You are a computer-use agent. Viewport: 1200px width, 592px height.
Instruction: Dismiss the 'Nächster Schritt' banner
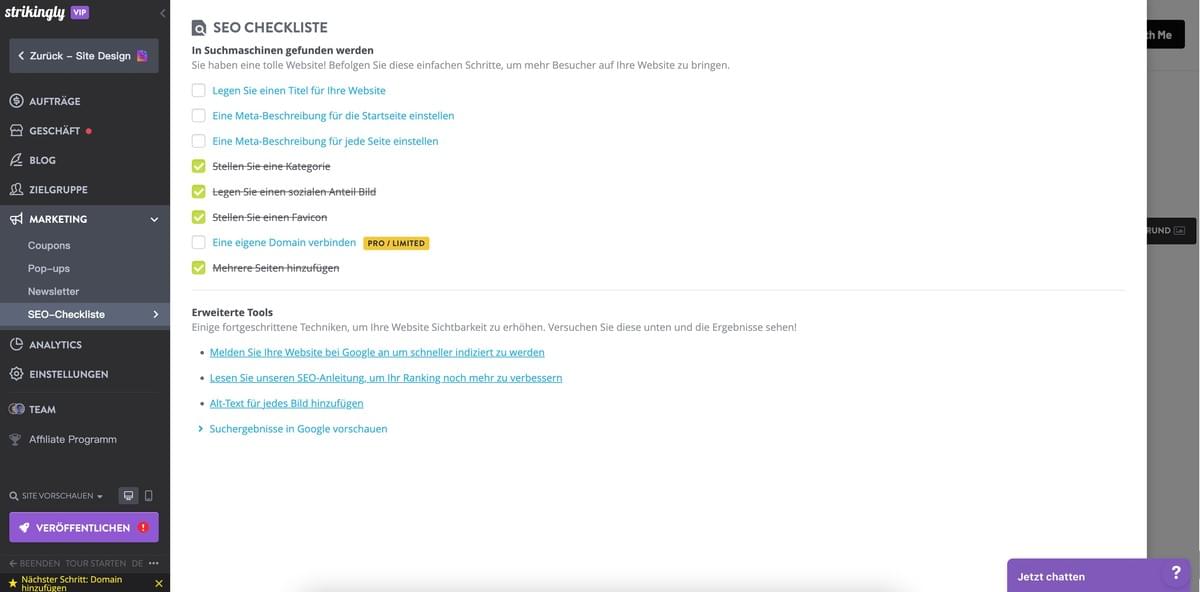(158, 583)
